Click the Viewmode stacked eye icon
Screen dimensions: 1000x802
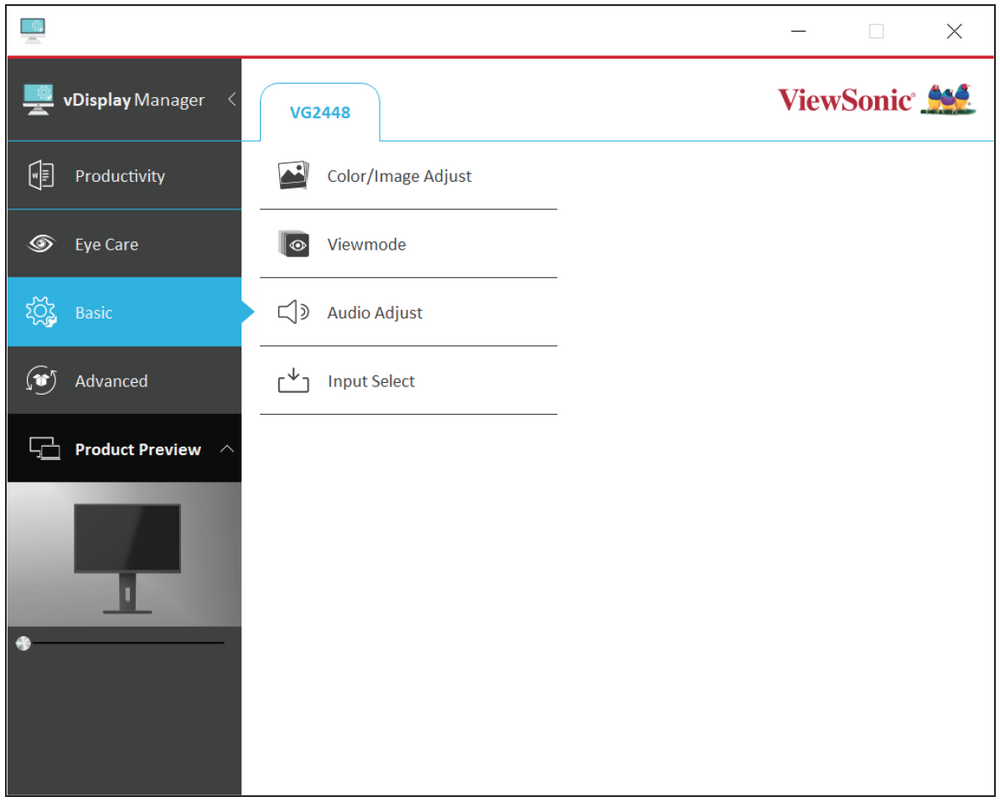tap(293, 244)
